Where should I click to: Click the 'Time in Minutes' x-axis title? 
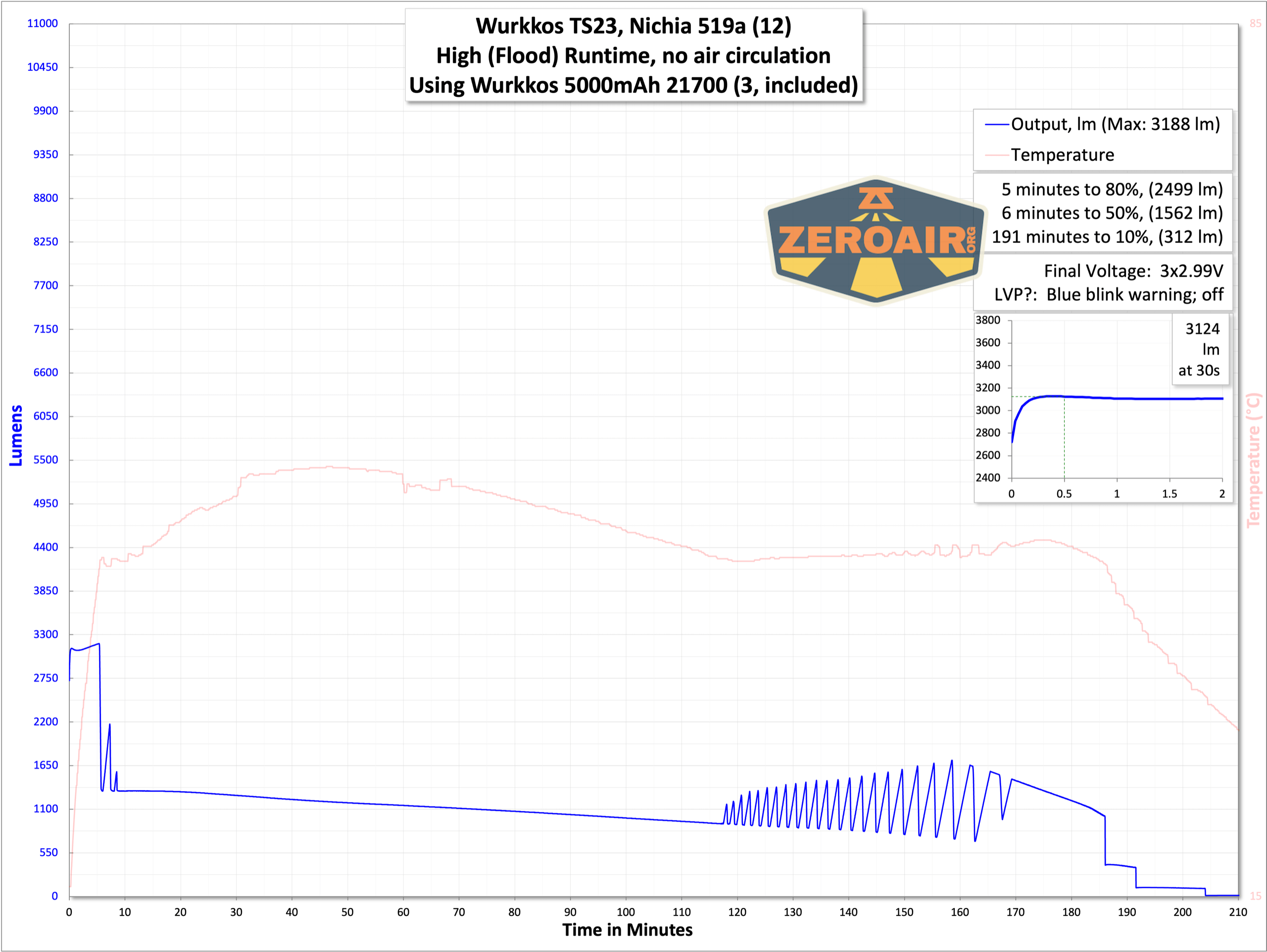(627, 930)
